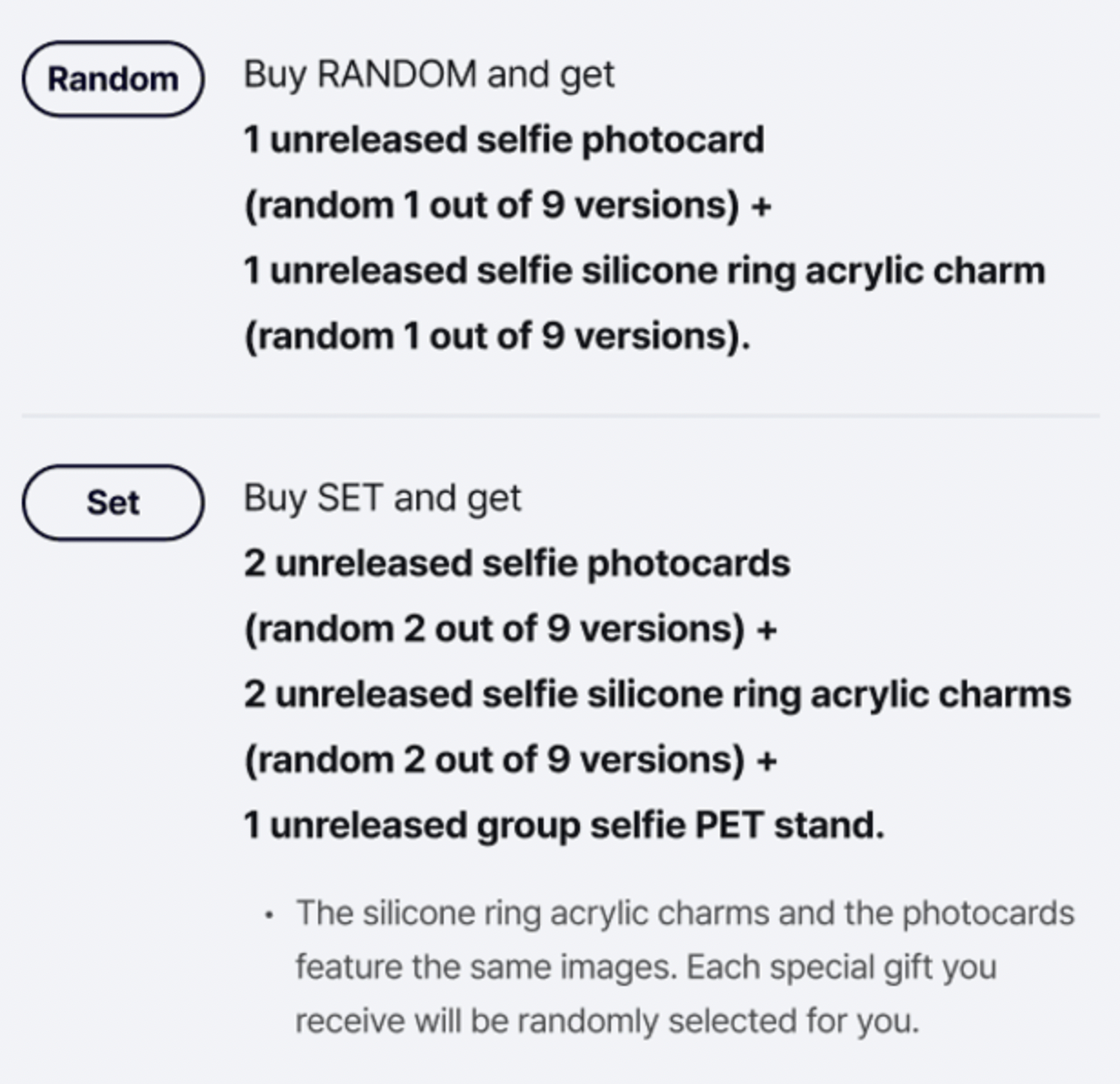The width and height of the screenshot is (1120, 1084).
Task: Click the 'Buy RANDOM and get' heading
Action: [x=428, y=74]
